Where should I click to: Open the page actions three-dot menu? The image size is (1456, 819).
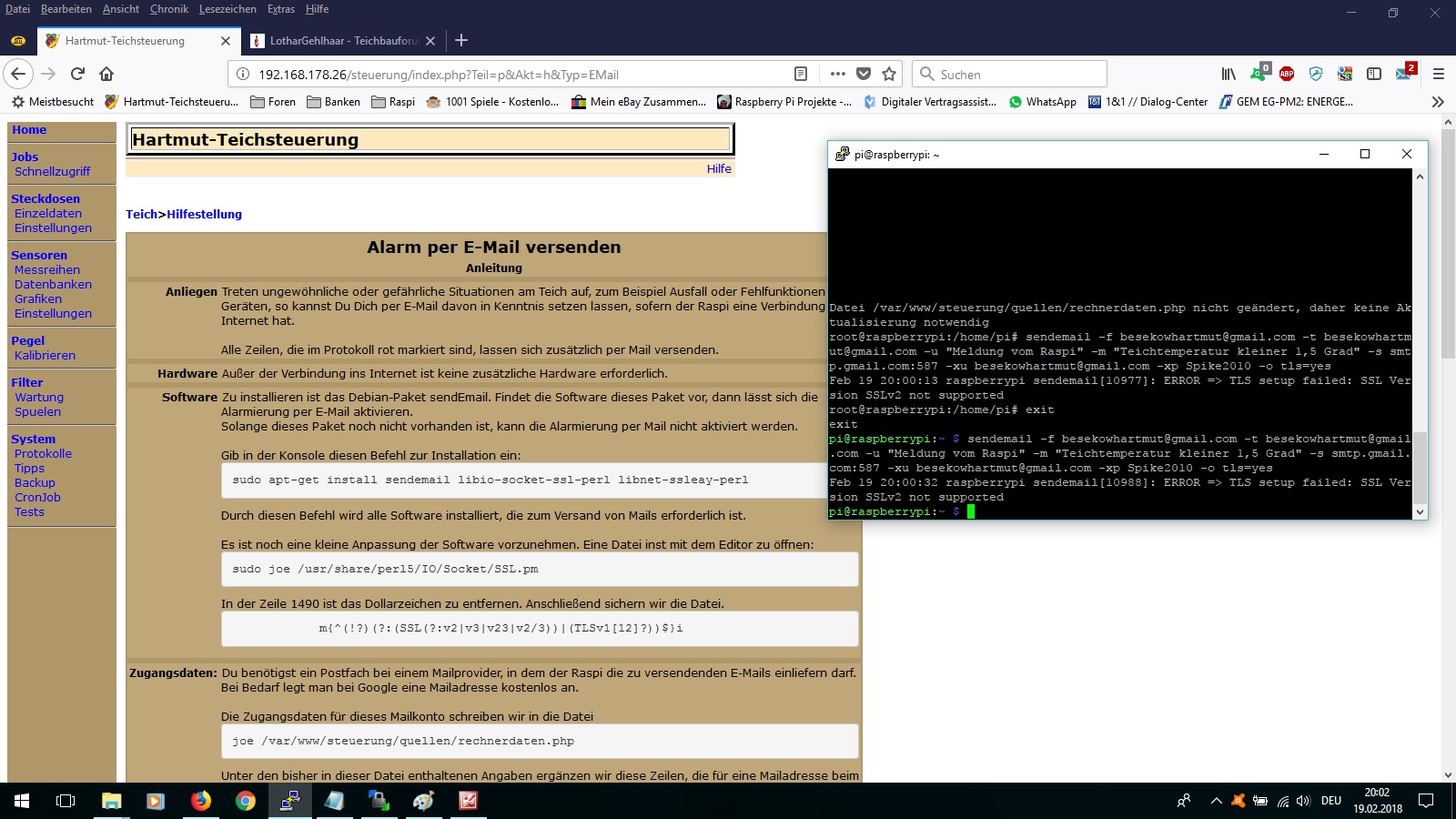[837, 74]
